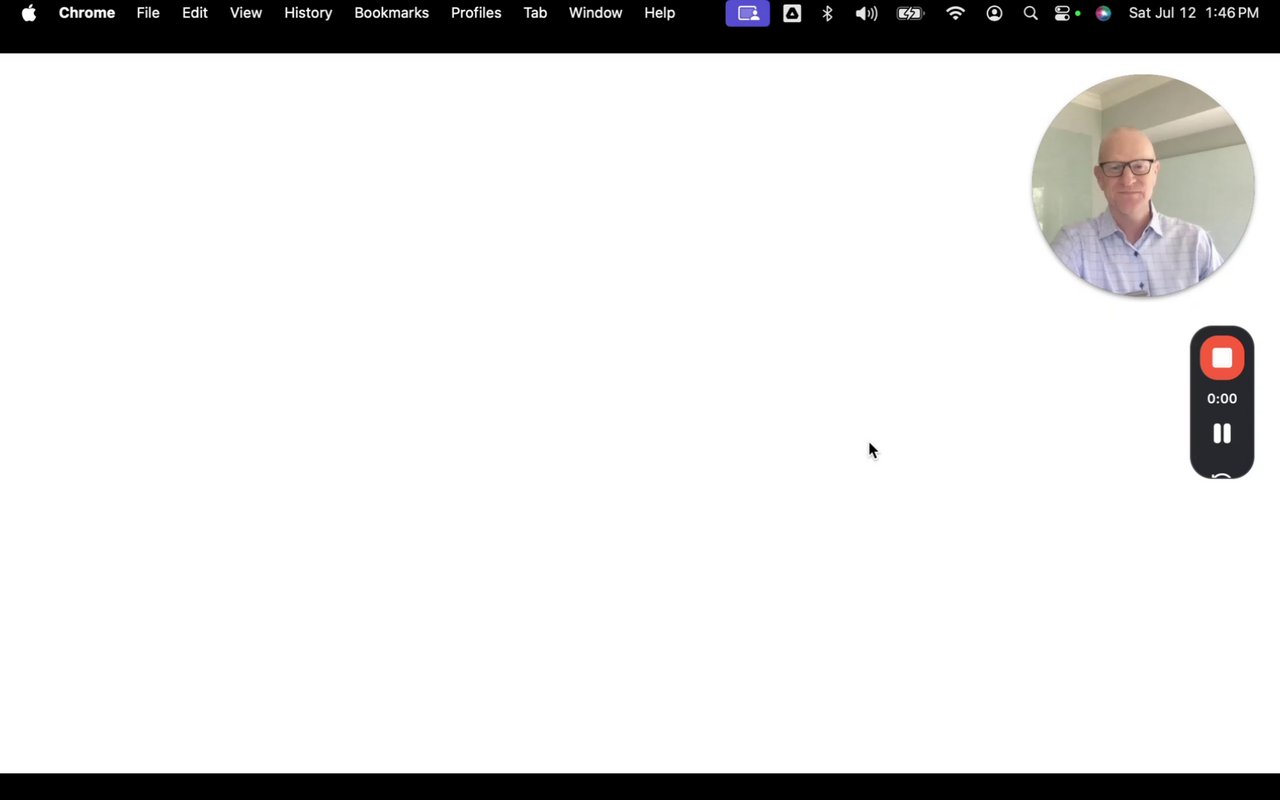
Task: Launch Siri from the menu bar
Action: click(1103, 13)
